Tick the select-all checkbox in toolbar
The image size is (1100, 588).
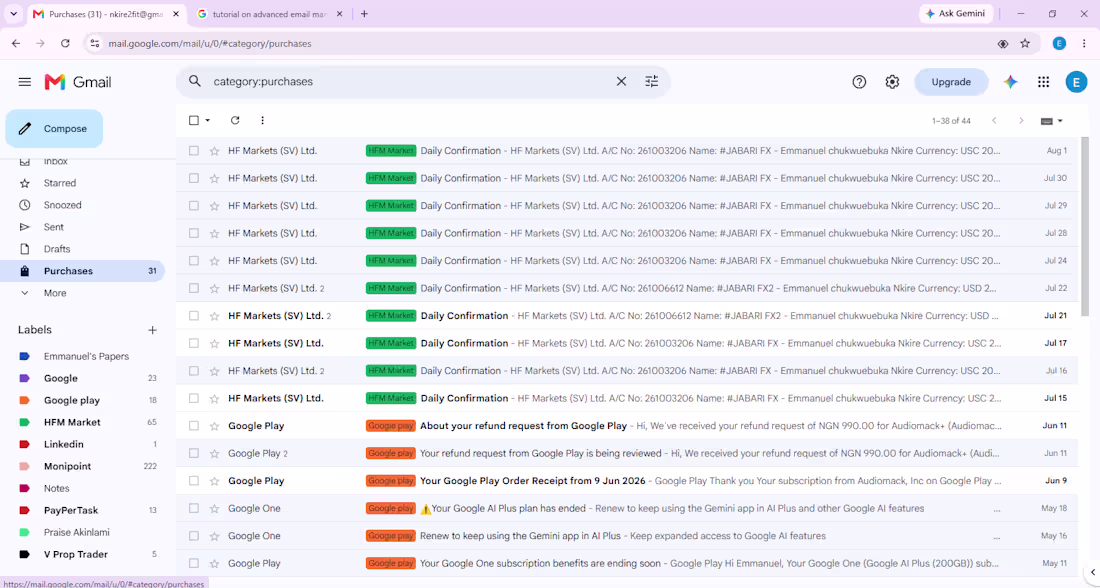click(x=194, y=121)
